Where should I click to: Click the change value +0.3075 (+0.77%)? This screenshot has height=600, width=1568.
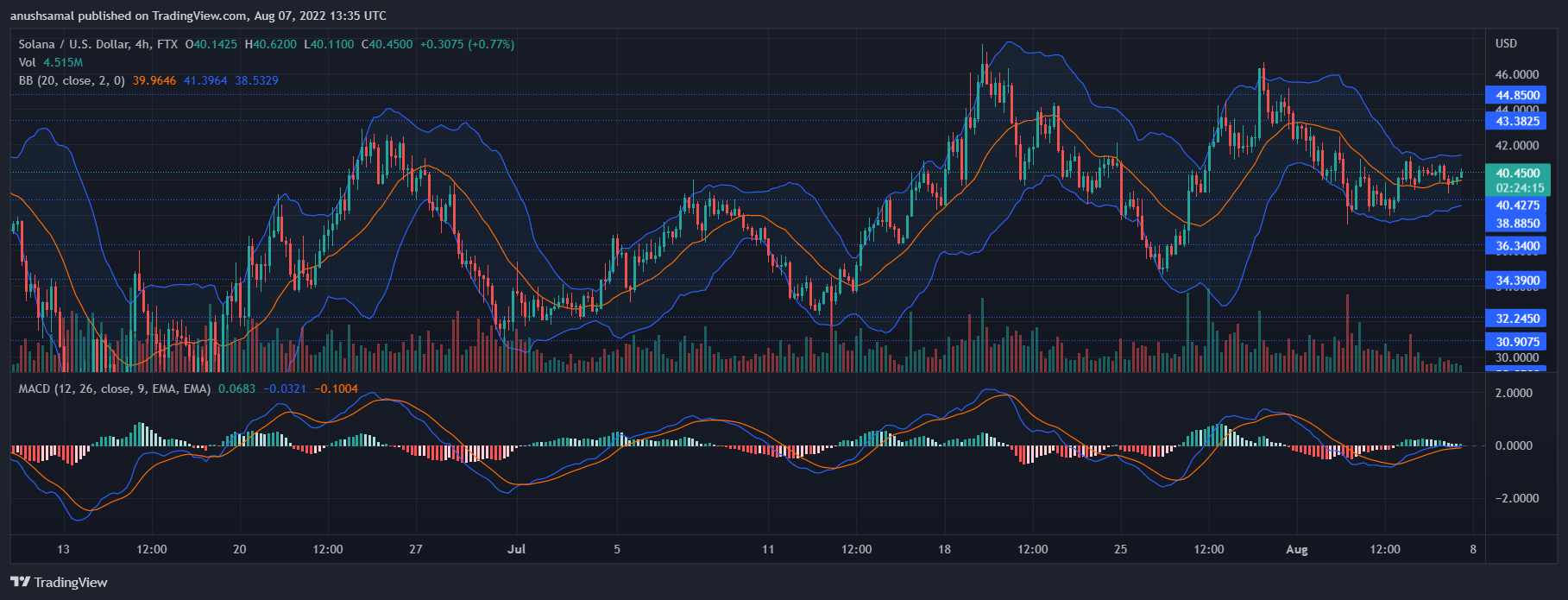467,44
